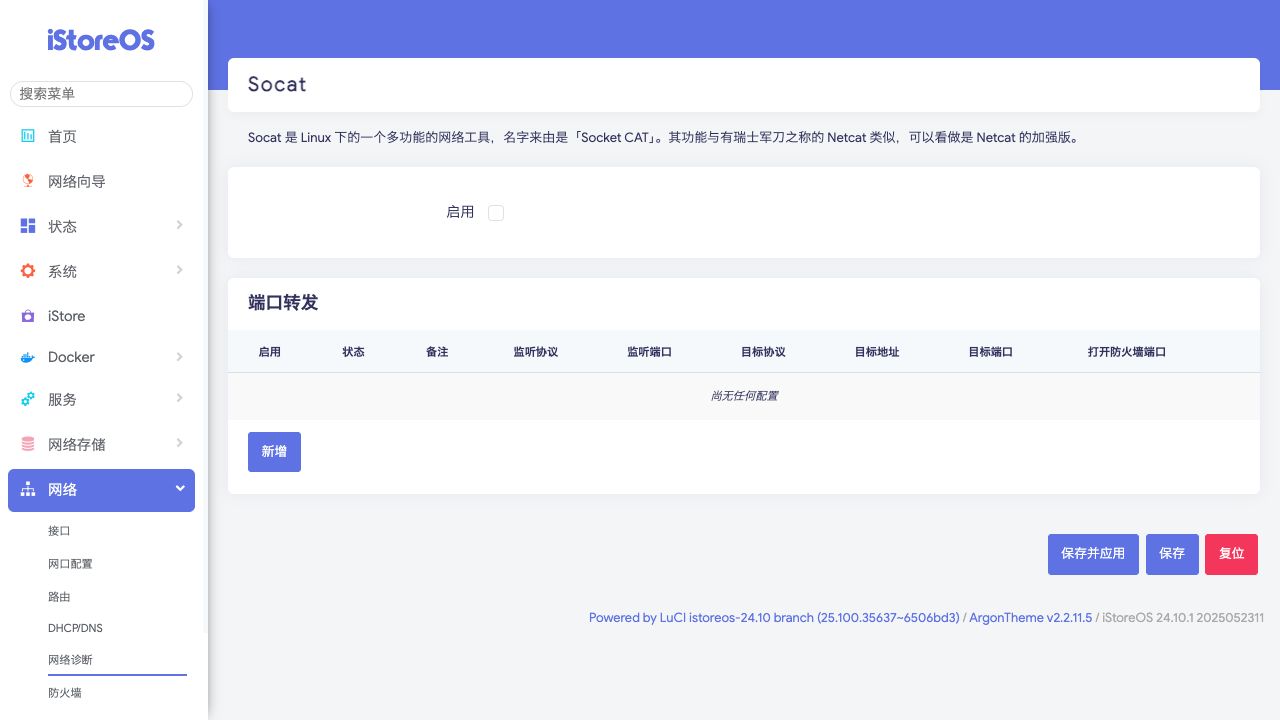The image size is (1280, 720).
Task: Click the System (系统) gear icon
Action: pos(28,271)
